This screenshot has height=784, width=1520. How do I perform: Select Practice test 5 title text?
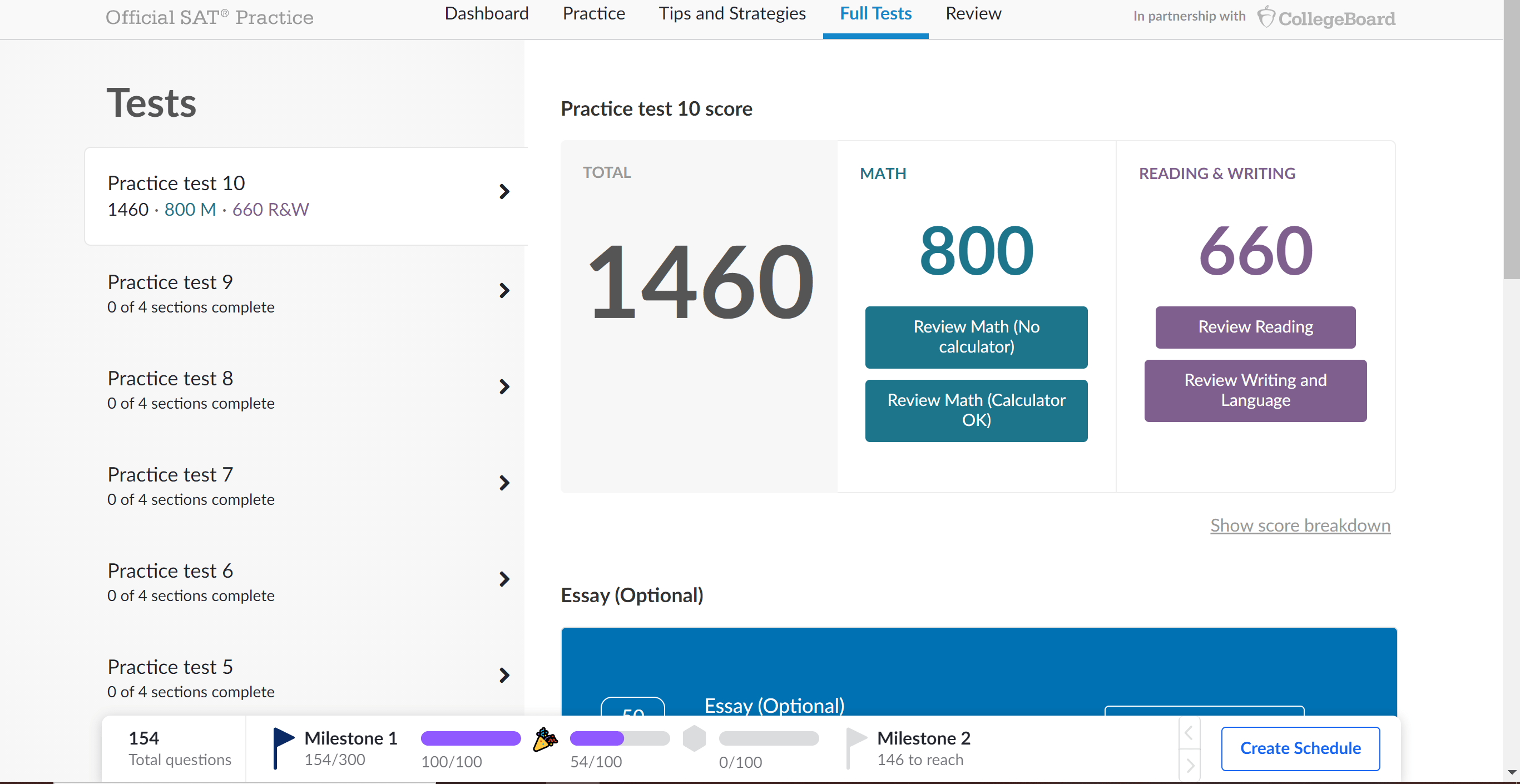pyautogui.click(x=170, y=667)
